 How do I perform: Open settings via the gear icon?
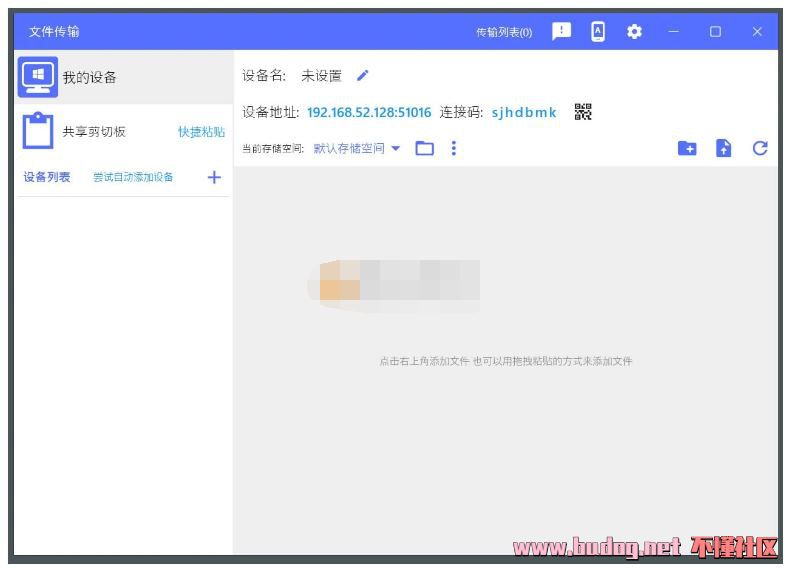(x=634, y=31)
